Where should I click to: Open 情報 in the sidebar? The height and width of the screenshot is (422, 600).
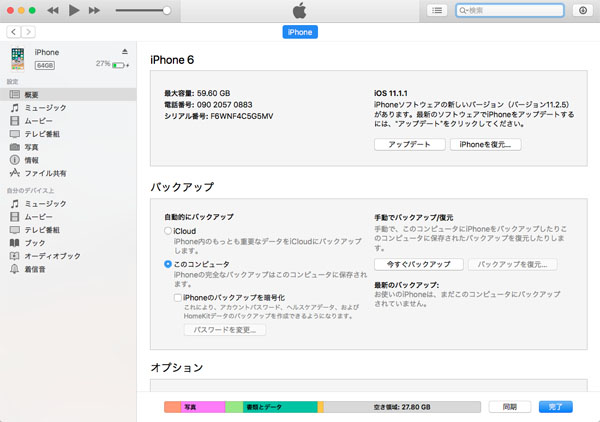68,160
